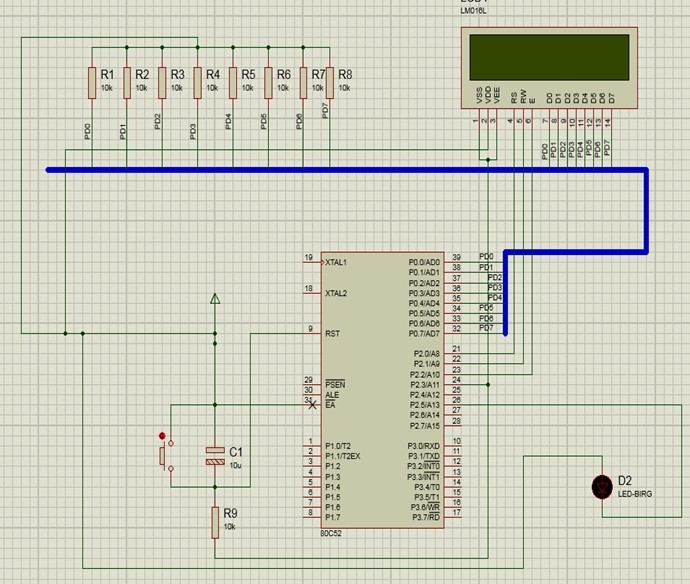Screen dimensions: 690x584
Task: Select resistor R4 symbol
Action: [198, 82]
